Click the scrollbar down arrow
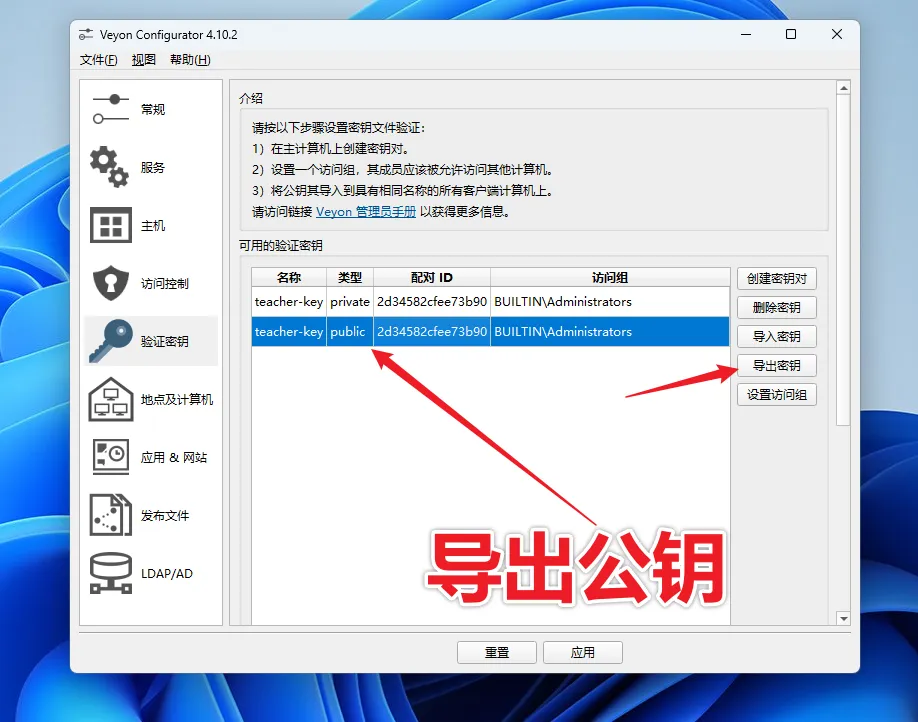 point(843,618)
